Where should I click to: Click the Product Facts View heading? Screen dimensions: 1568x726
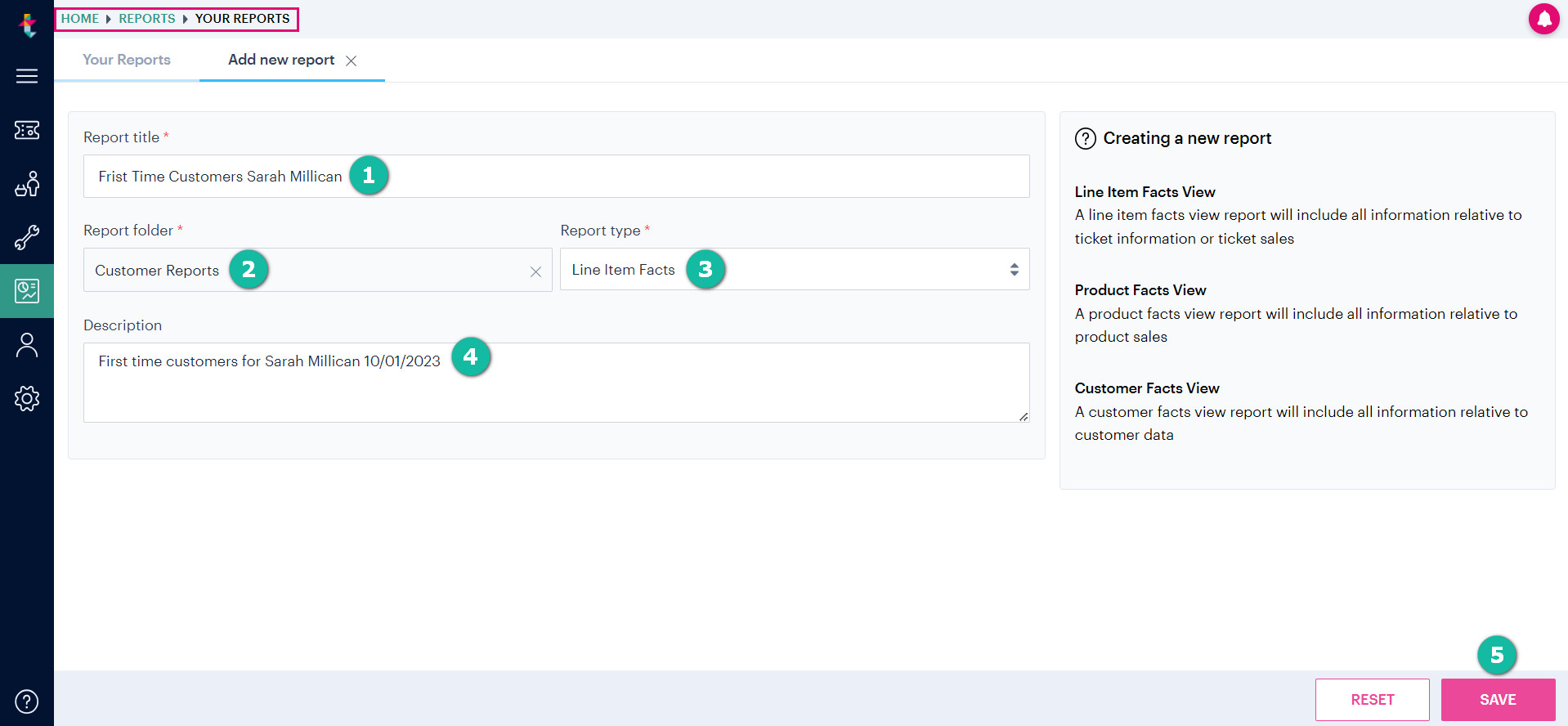tap(1140, 290)
